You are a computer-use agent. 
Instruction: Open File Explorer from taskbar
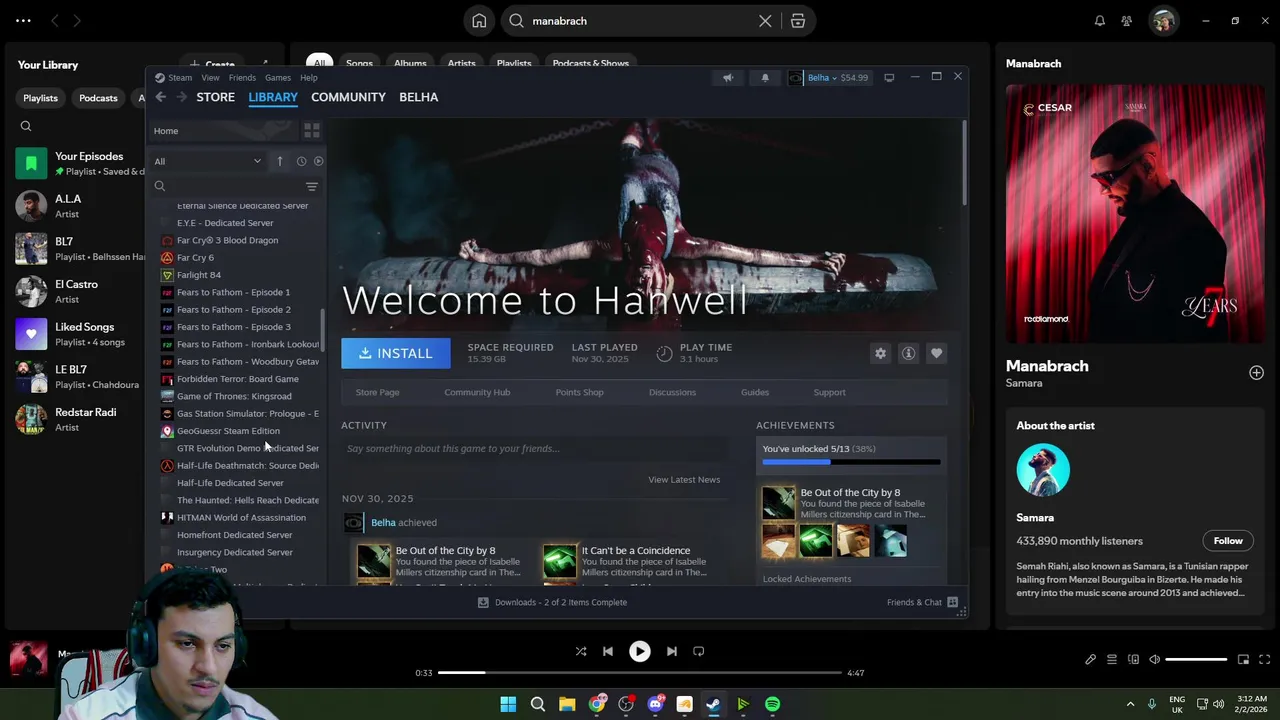567,704
